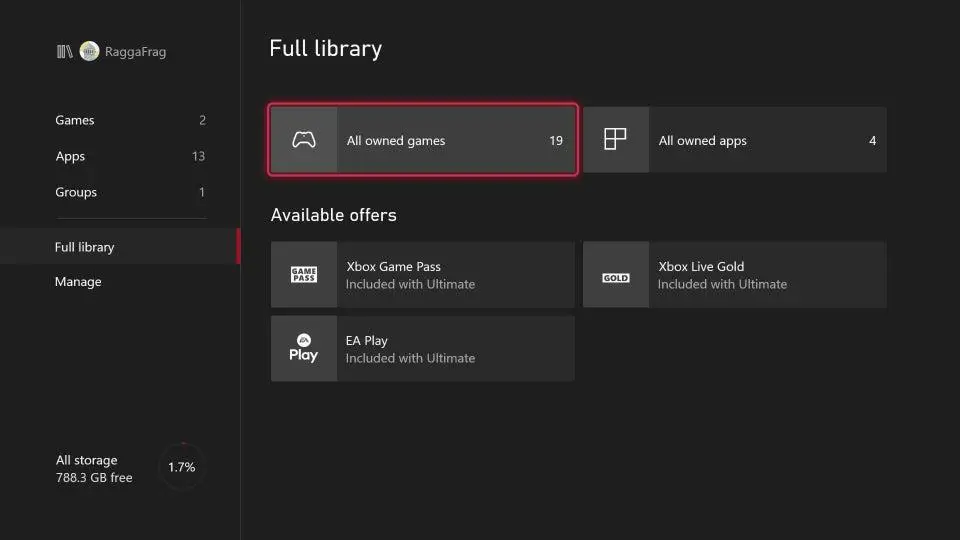The width and height of the screenshot is (960, 540).
Task: Click the Full library page heading
Action: [326, 48]
